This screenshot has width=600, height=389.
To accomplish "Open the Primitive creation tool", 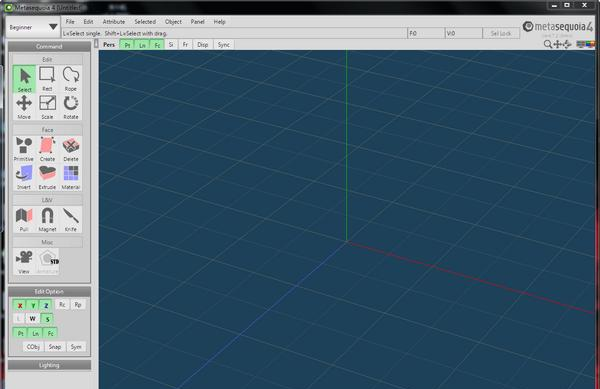I will coord(24,149).
